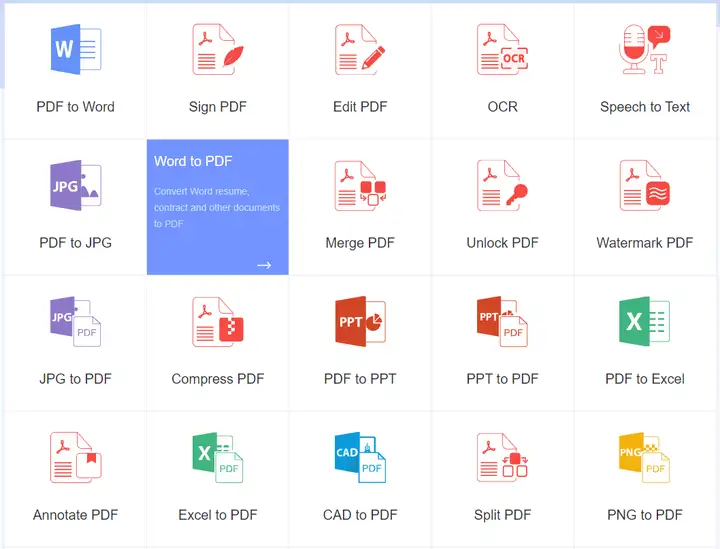Screen dimensions: 720x549
Task: Click the JPG to PDF label
Action: (x=76, y=379)
